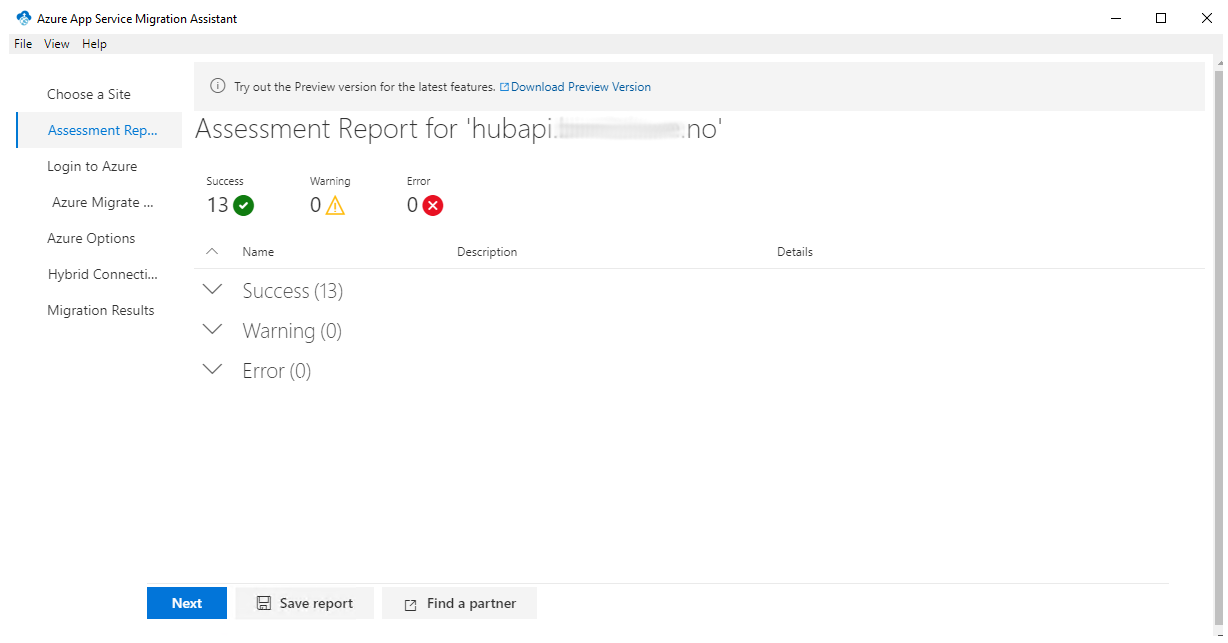This screenshot has width=1228, height=643.
Task: Open the Login to Azure step
Action: tap(92, 166)
